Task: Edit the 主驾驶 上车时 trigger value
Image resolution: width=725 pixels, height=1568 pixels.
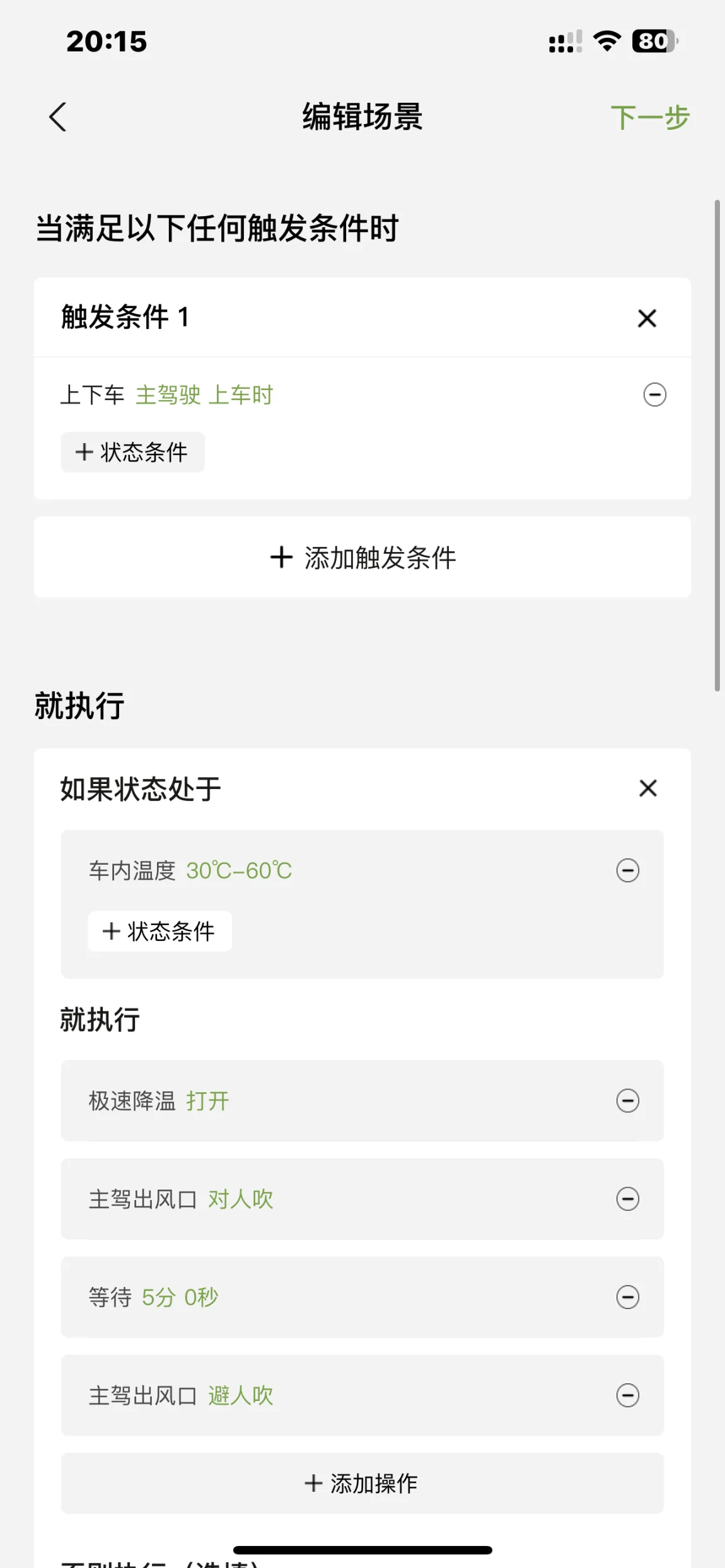Action: (x=204, y=395)
